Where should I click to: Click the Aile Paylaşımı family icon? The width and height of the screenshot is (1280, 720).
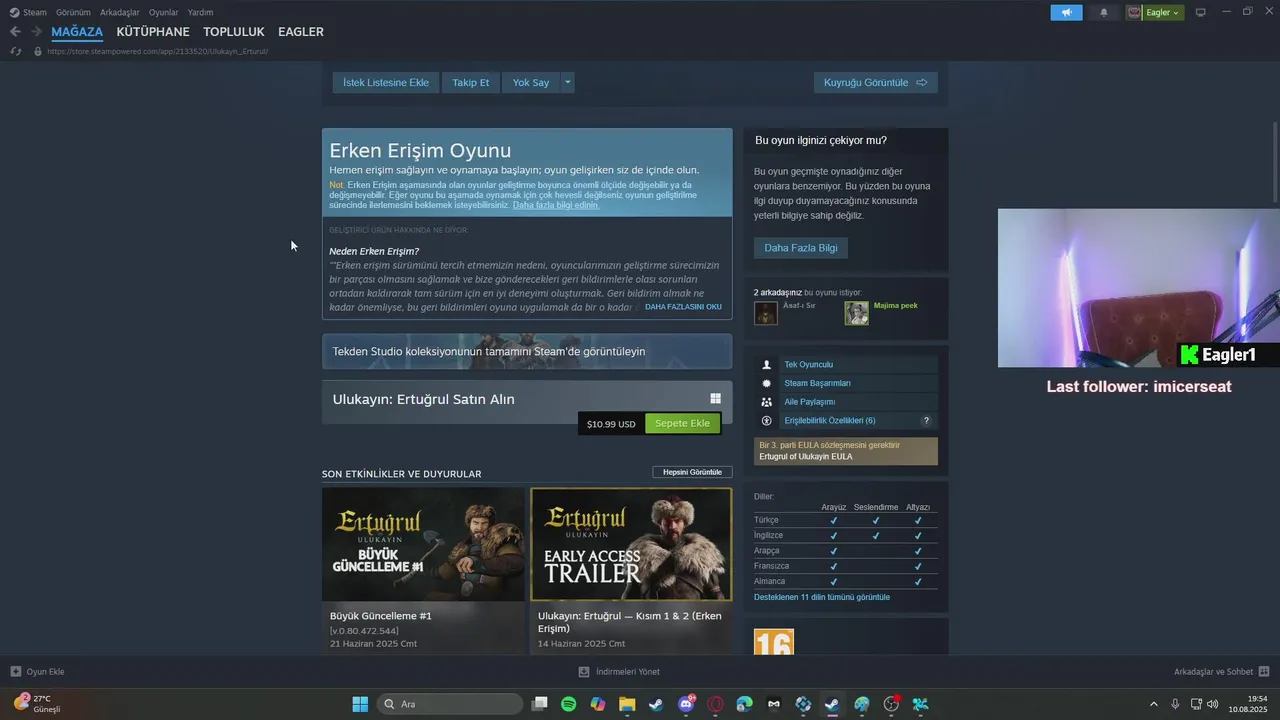767,402
